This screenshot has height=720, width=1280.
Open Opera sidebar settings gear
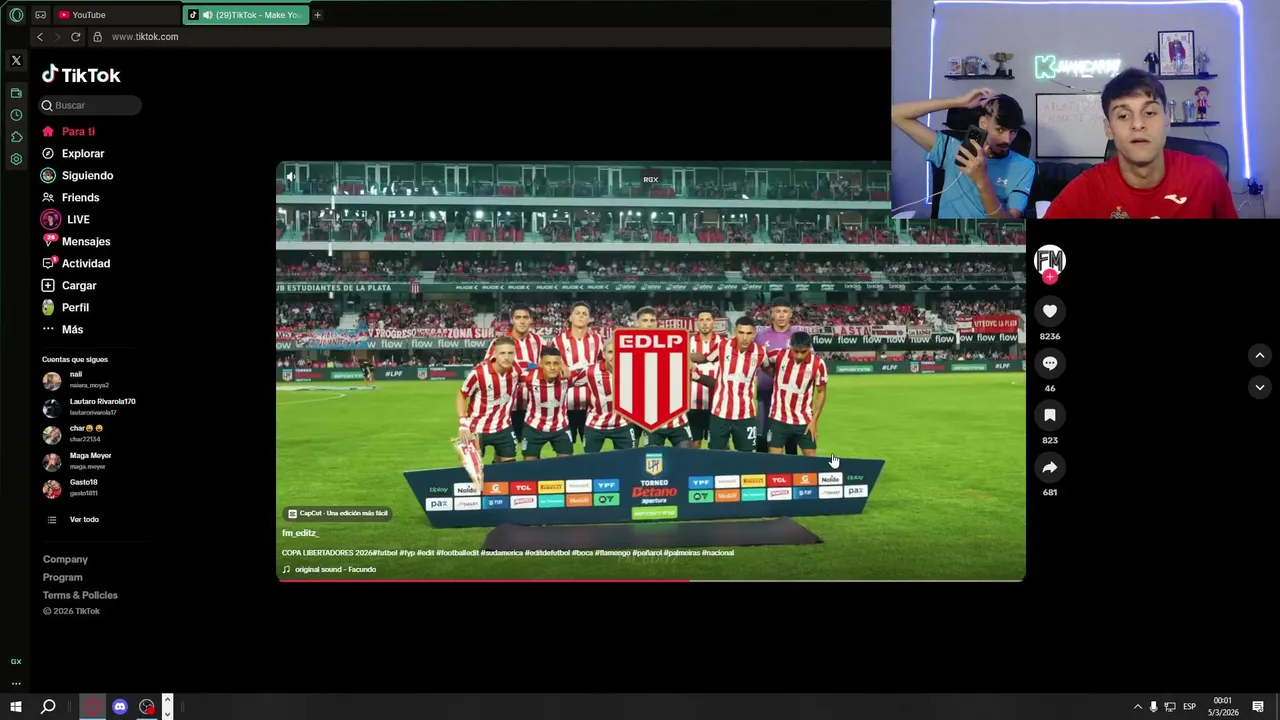16,159
